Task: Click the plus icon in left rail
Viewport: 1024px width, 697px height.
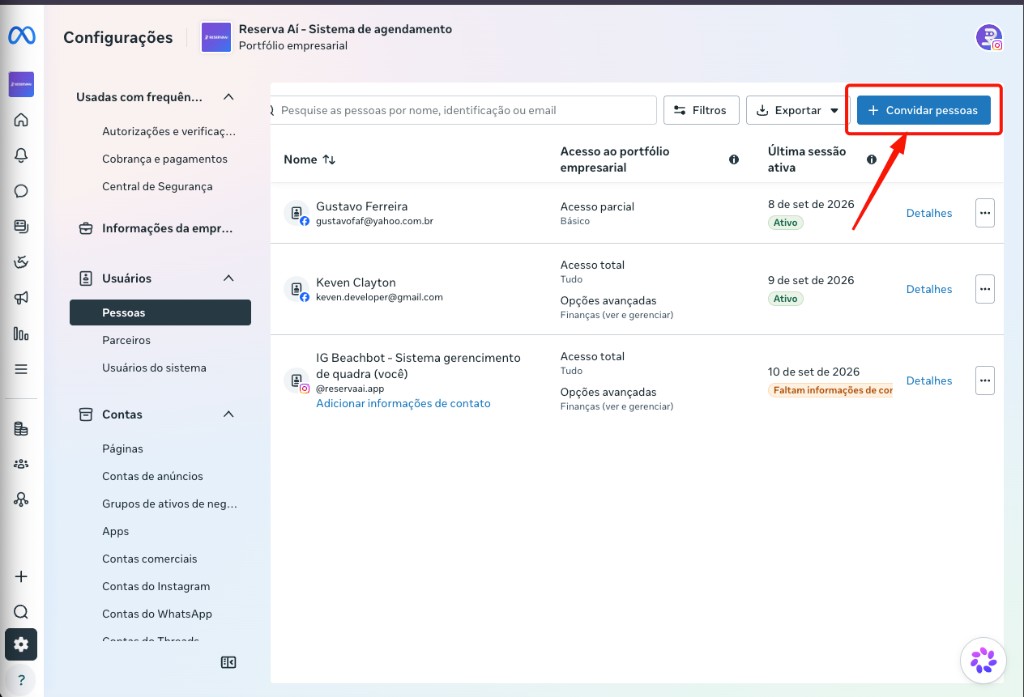Action: click(21, 576)
